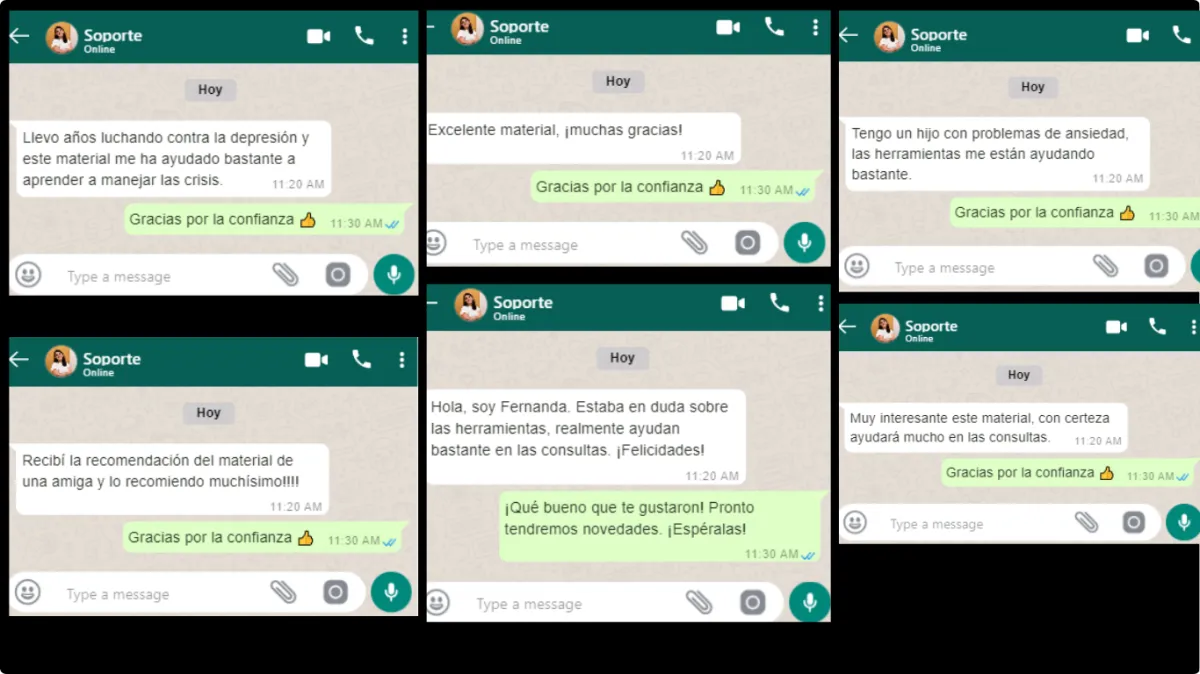Open three-dot menu in depression testimonial chat
The width and height of the screenshot is (1200, 674).
pyautogui.click(x=404, y=37)
